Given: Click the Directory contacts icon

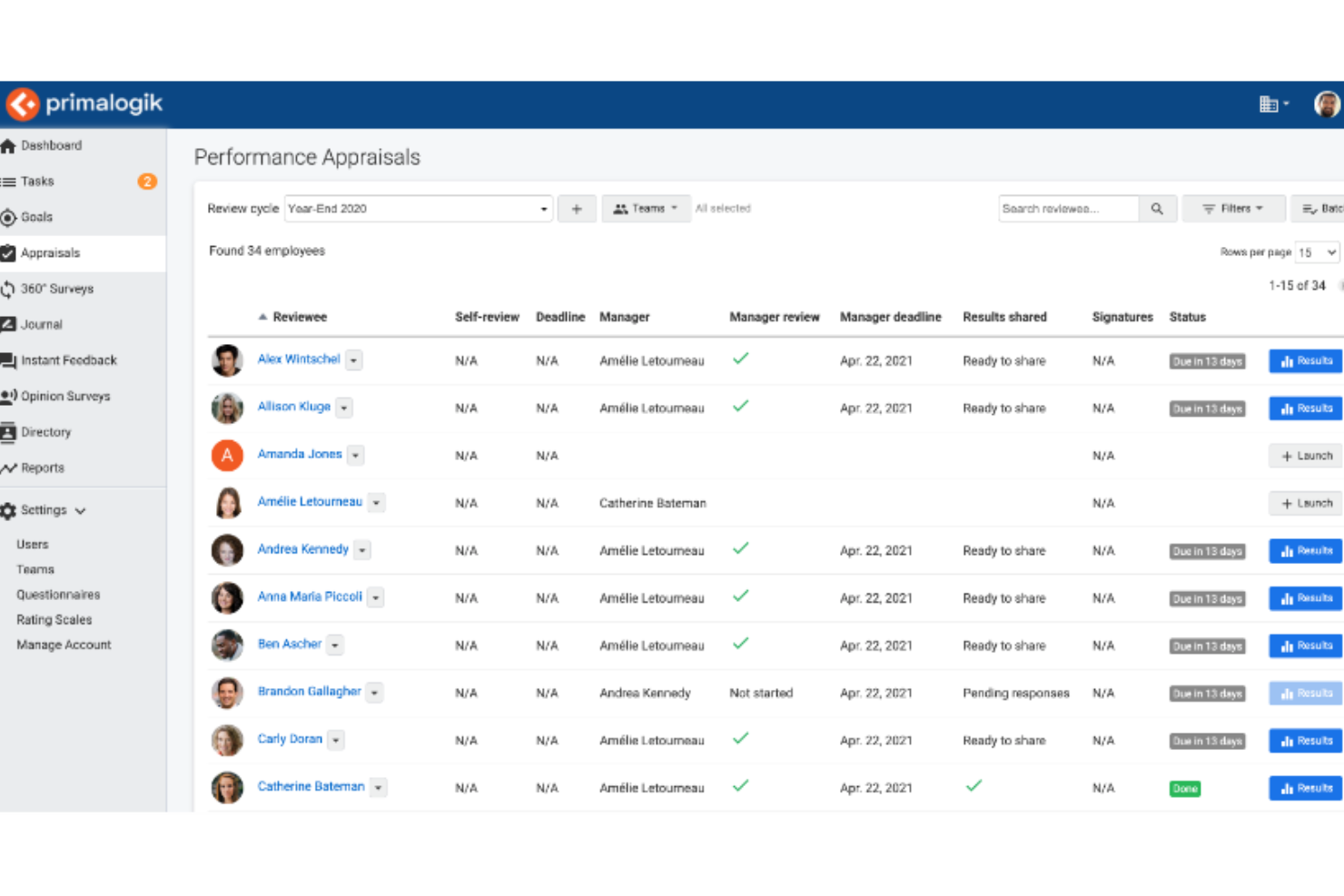Looking at the screenshot, I should click(x=9, y=433).
